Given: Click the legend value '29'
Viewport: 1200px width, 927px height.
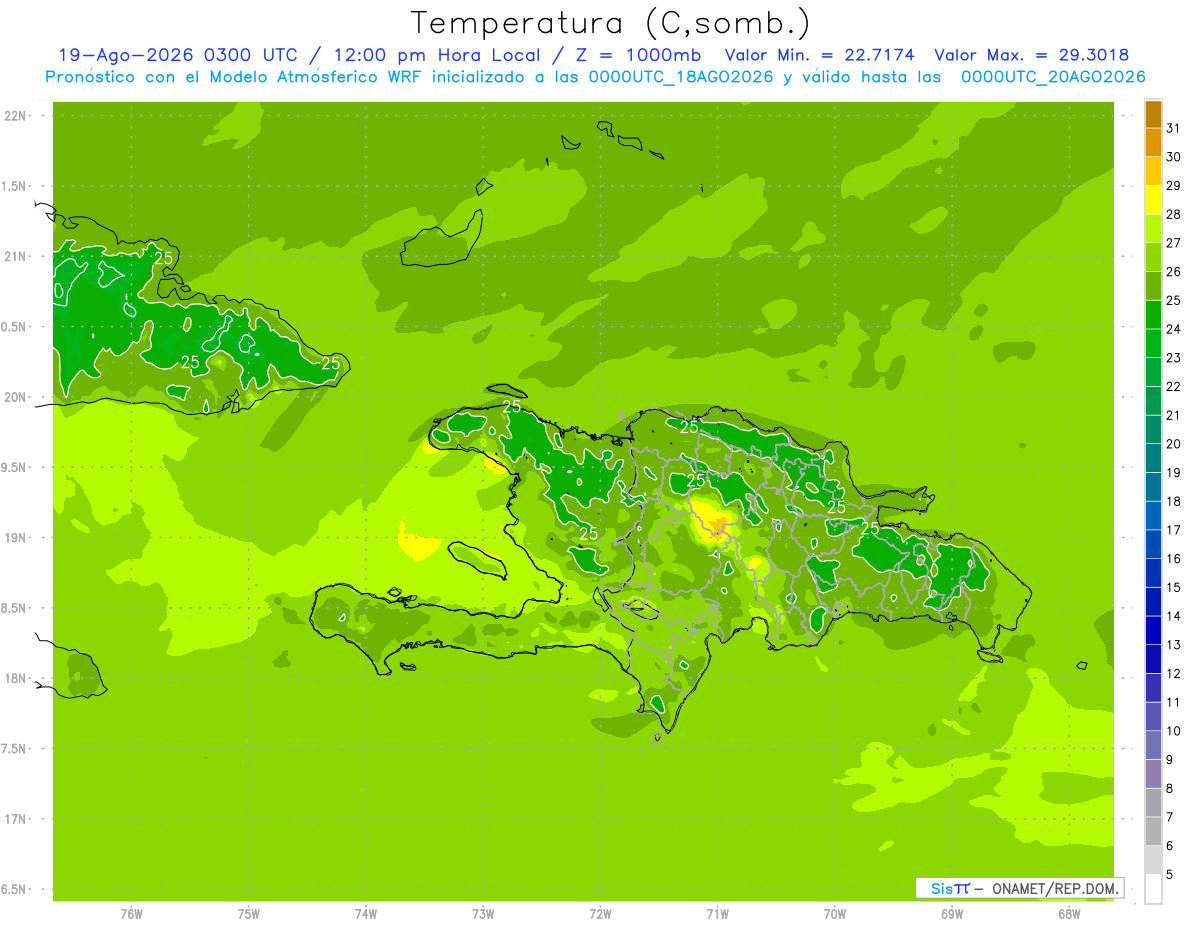Looking at the screenshot, I should pyautogui.click(x=1174, y=186).
